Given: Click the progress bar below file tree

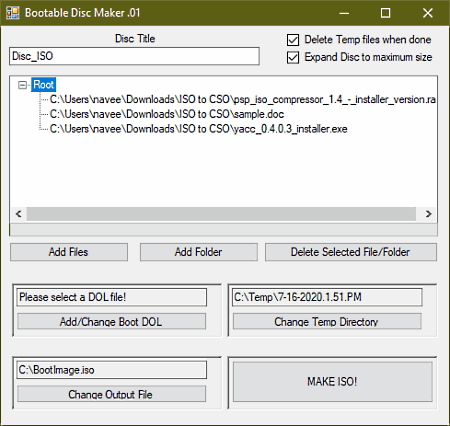Looking at the screenshot, I should click(223, 230).
